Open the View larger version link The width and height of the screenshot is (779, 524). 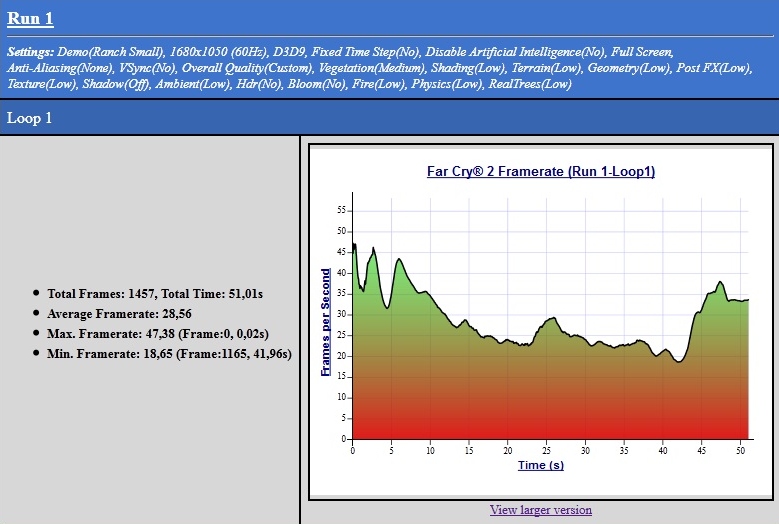[x=540, y=510]
